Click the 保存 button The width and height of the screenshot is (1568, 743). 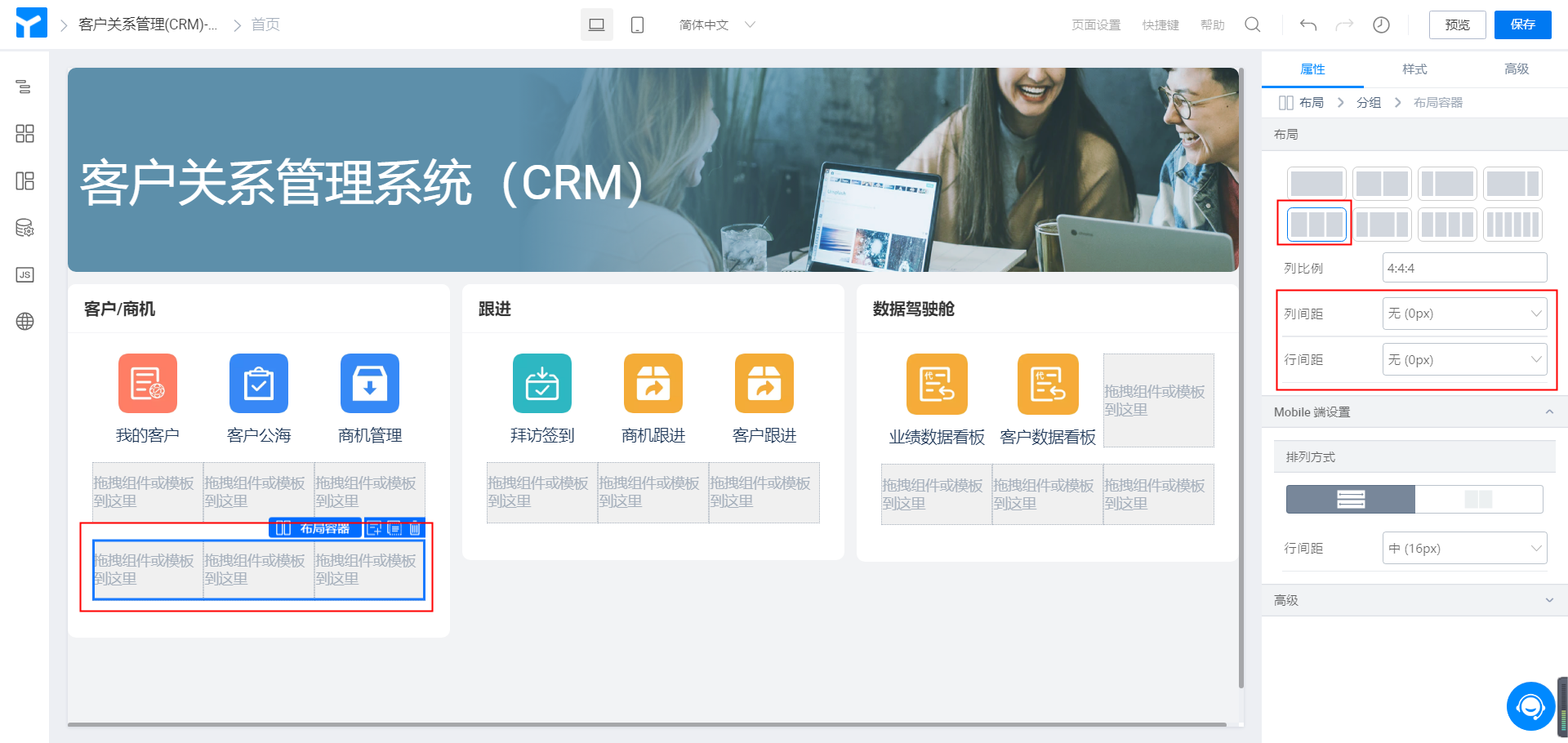[x=1523, y=24]
